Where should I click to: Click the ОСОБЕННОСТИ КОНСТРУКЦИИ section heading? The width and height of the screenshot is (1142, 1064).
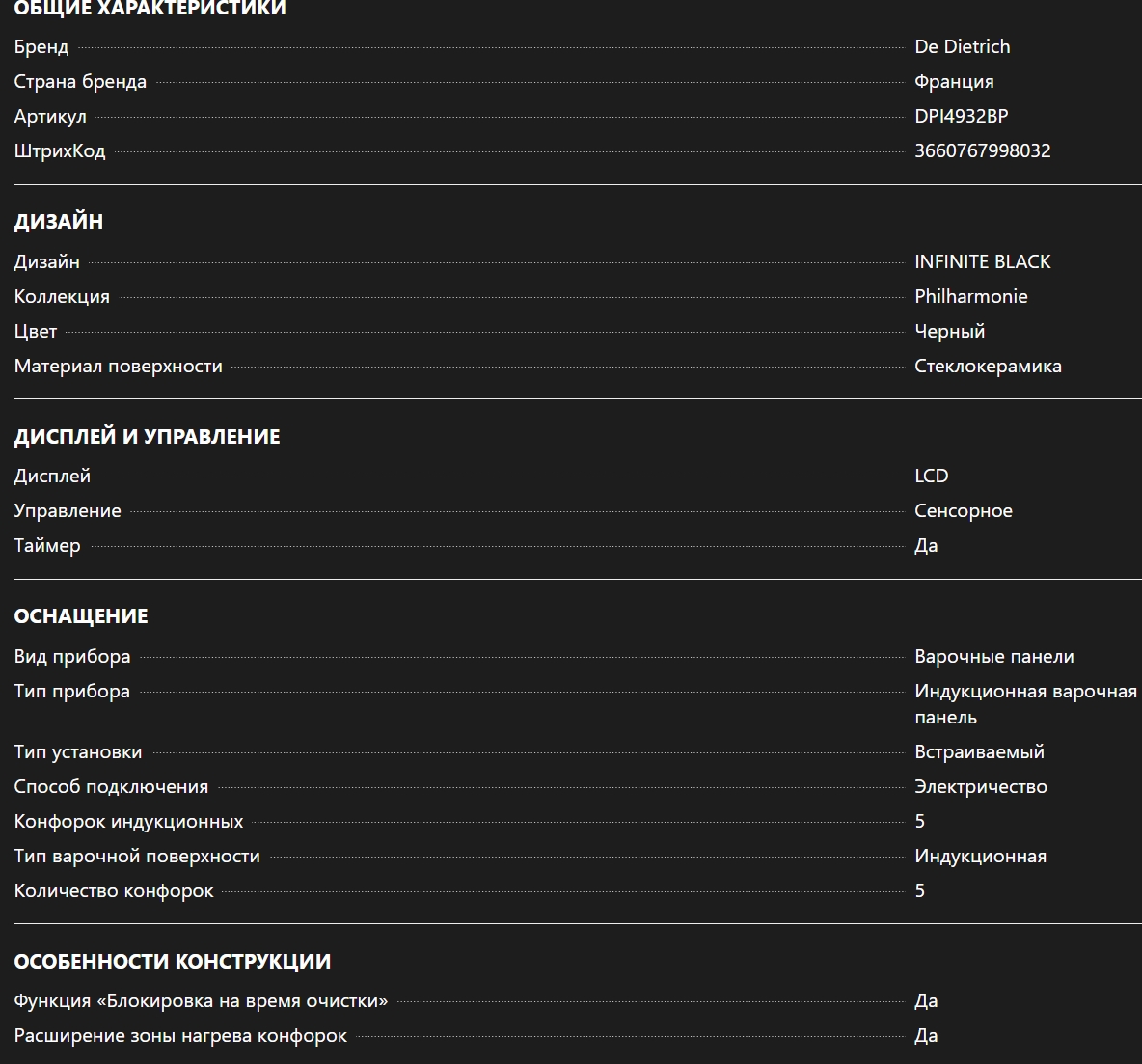pos(173,961)
